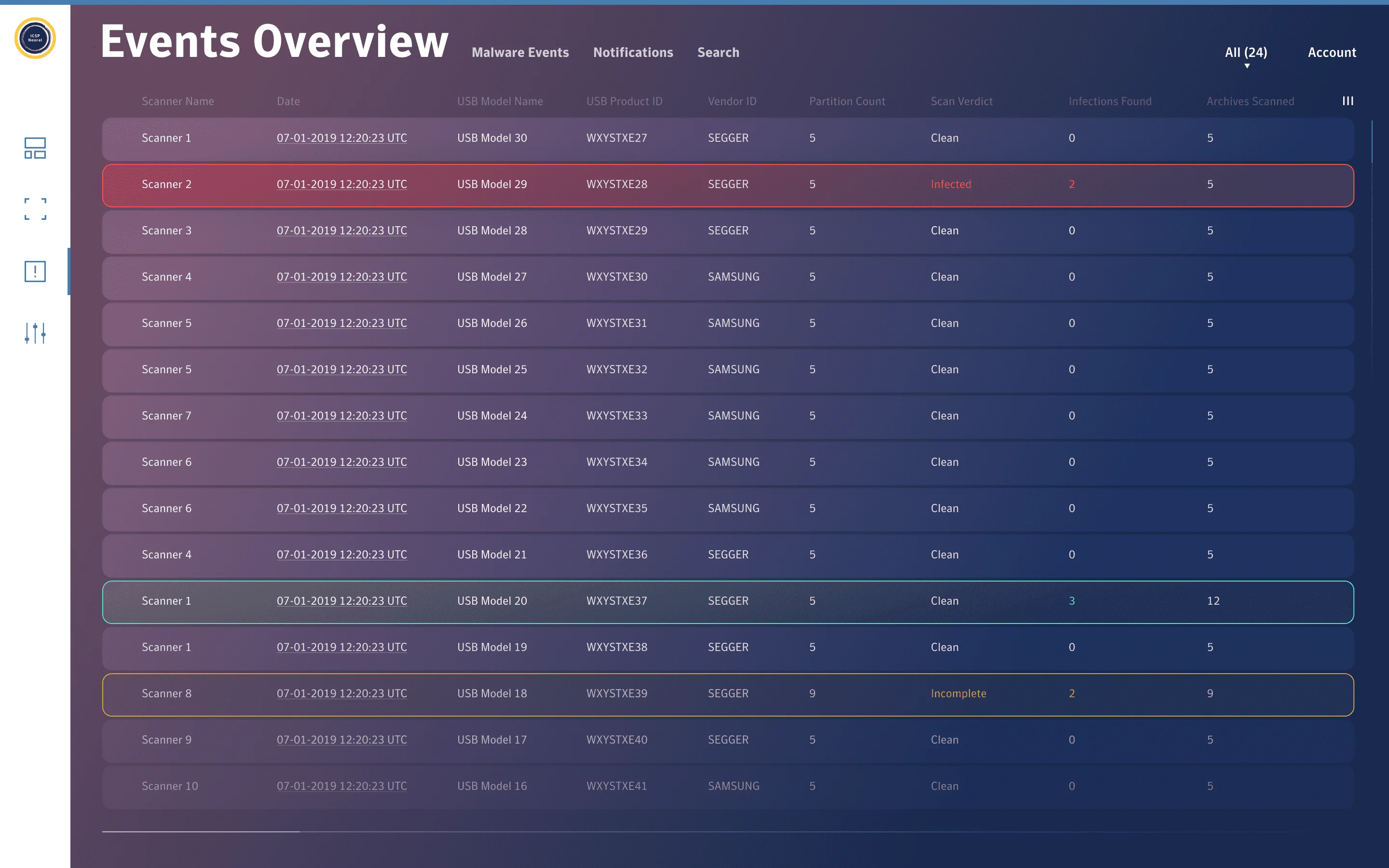Click the red Infected verdict text
Screen dimensions: 1389x868
pos(951,184)
